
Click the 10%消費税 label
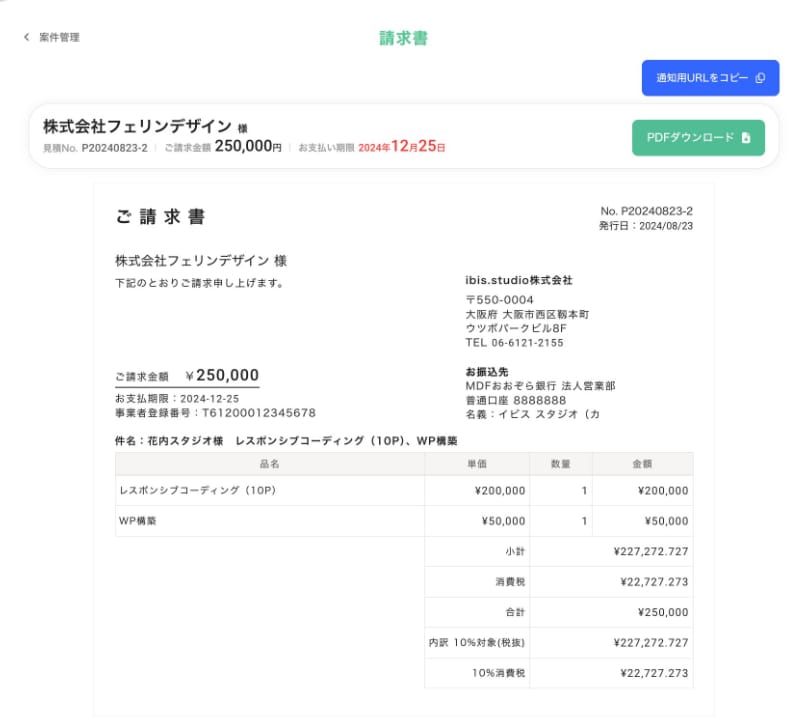(498, 673)
